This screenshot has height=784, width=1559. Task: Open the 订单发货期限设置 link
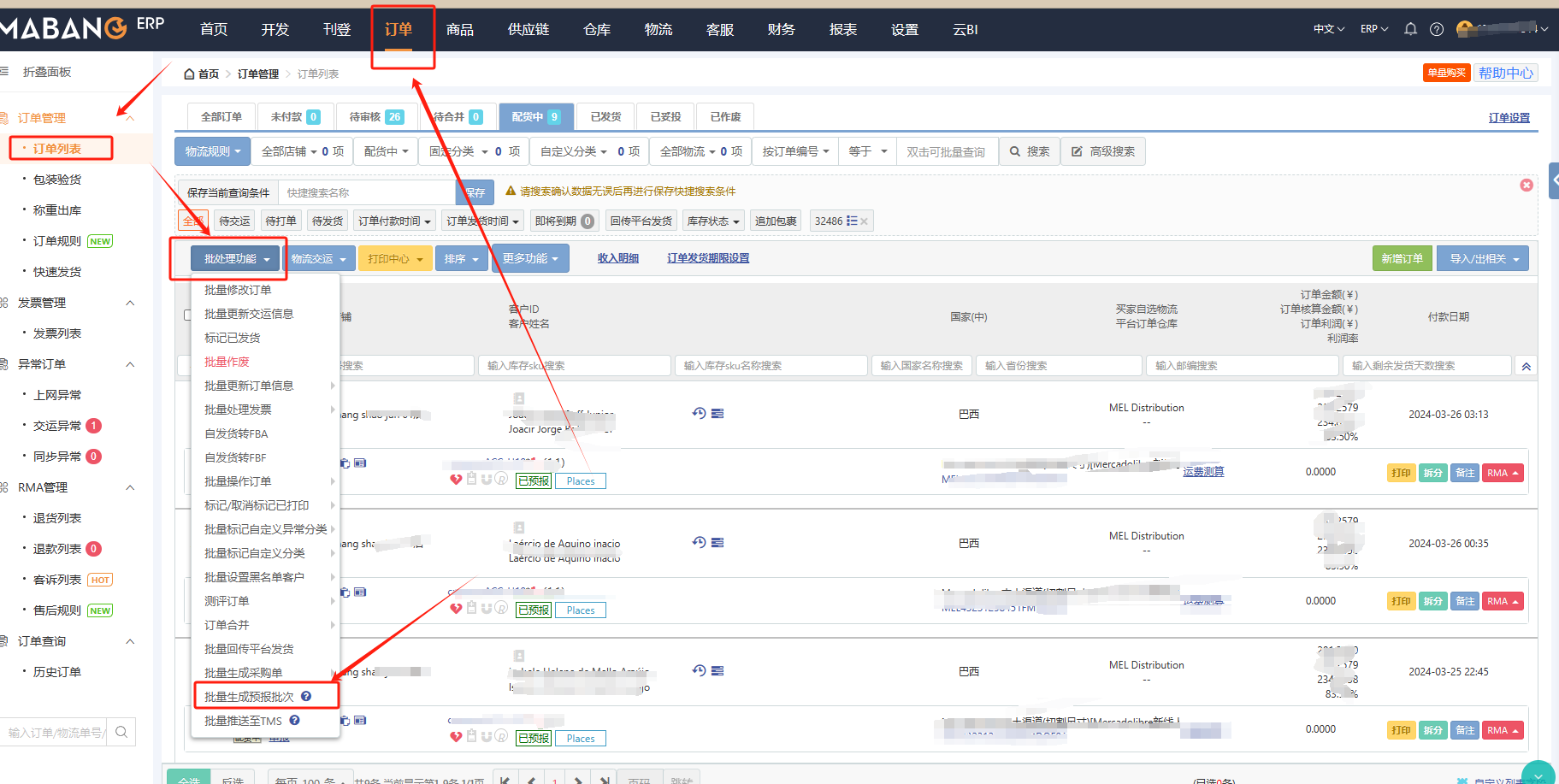[708, 258]
